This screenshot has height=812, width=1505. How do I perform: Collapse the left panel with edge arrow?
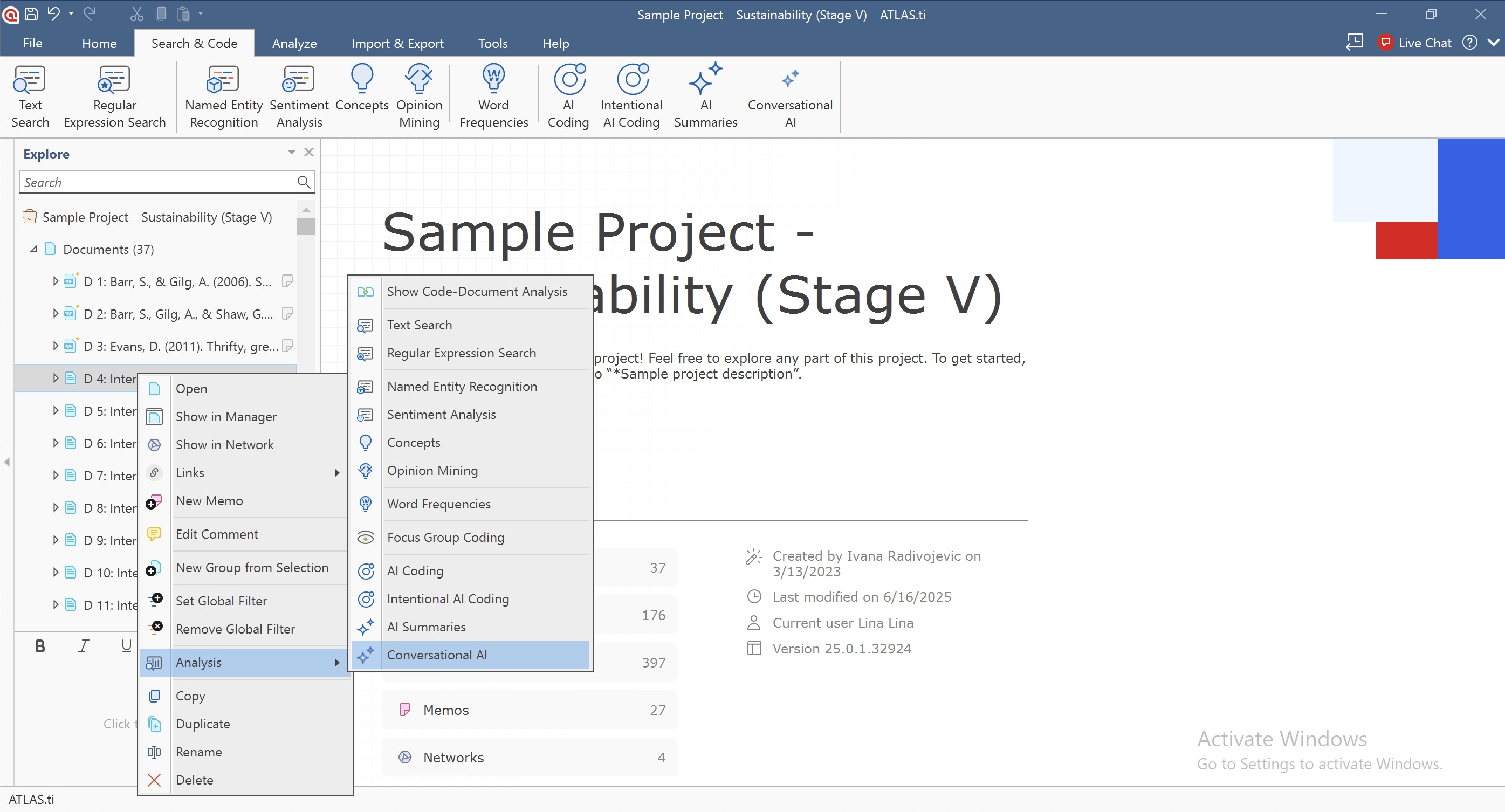pos(6,462)
